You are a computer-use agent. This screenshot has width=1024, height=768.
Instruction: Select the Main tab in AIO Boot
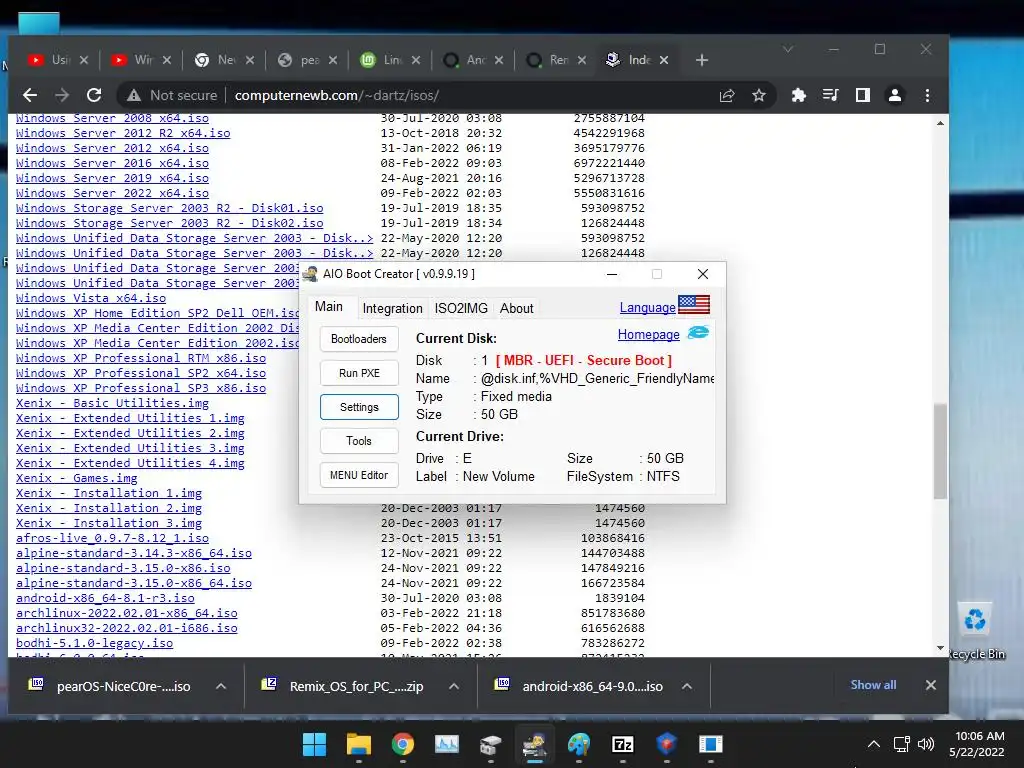328,307
